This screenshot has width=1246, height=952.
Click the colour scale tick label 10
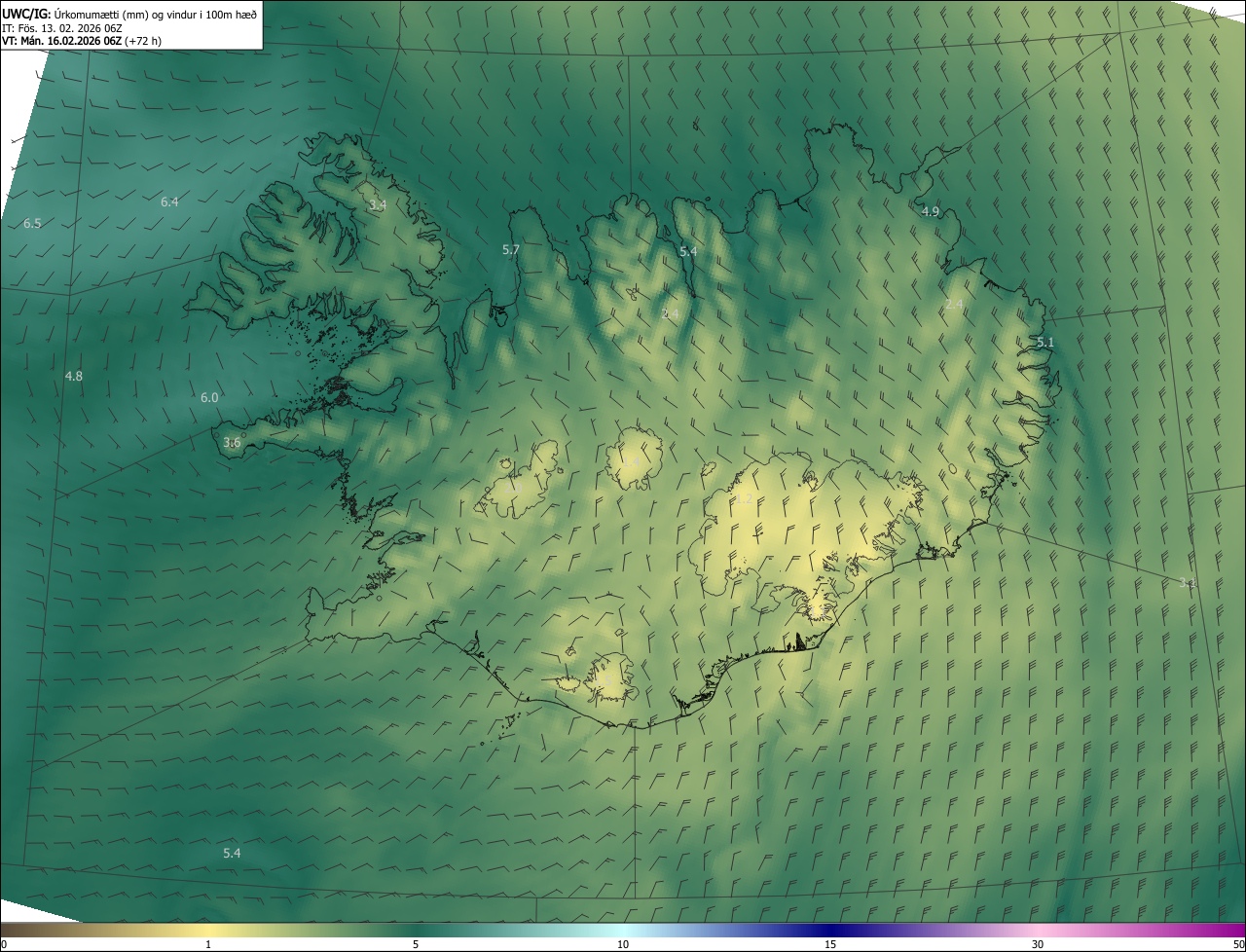click(623, 945)
